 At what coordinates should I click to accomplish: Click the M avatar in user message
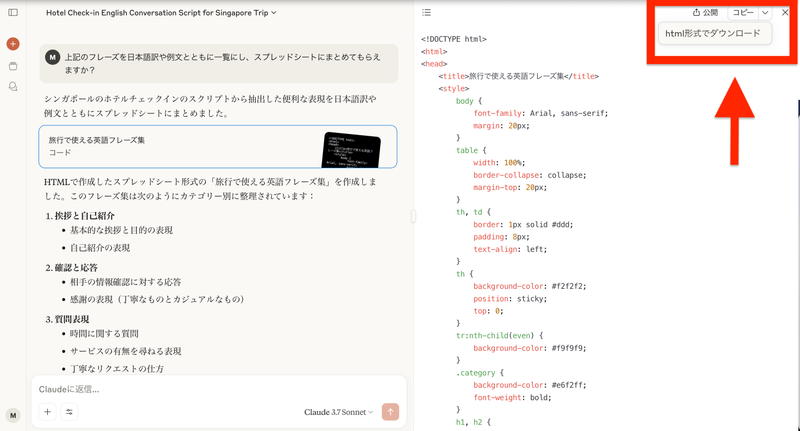point(53,57)
